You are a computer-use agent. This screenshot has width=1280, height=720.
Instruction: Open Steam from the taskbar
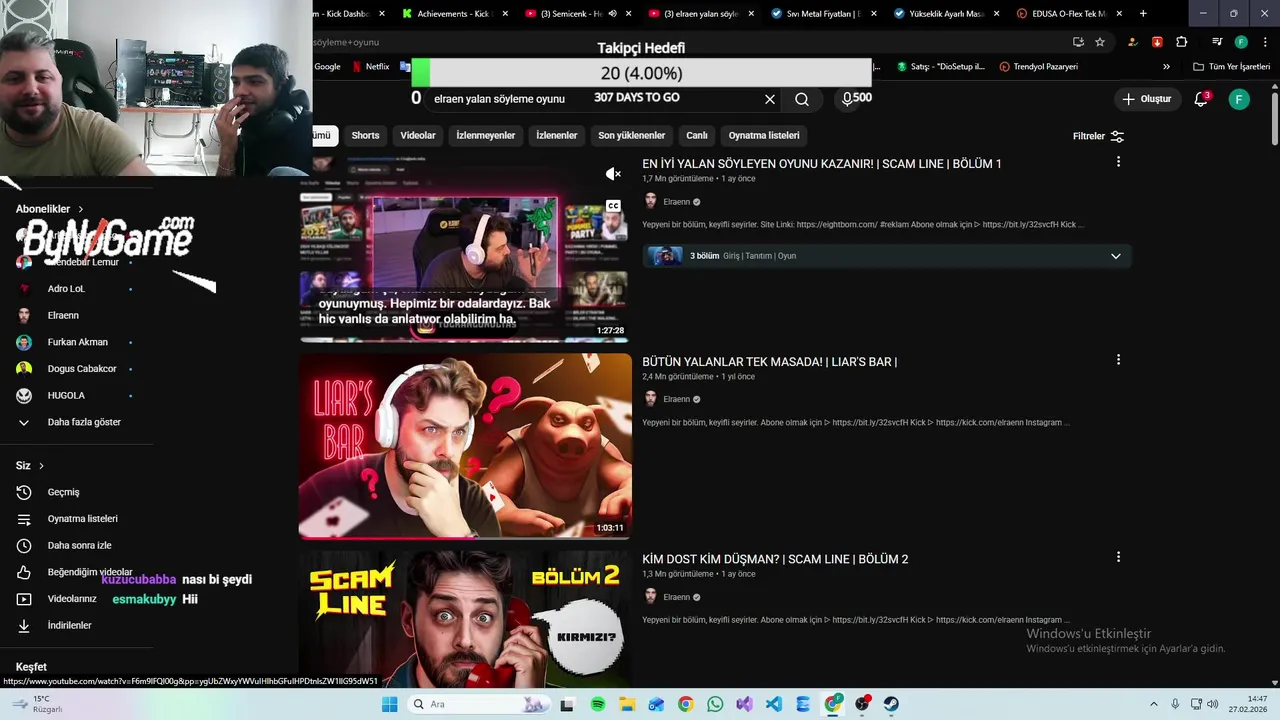click(890, 704)
